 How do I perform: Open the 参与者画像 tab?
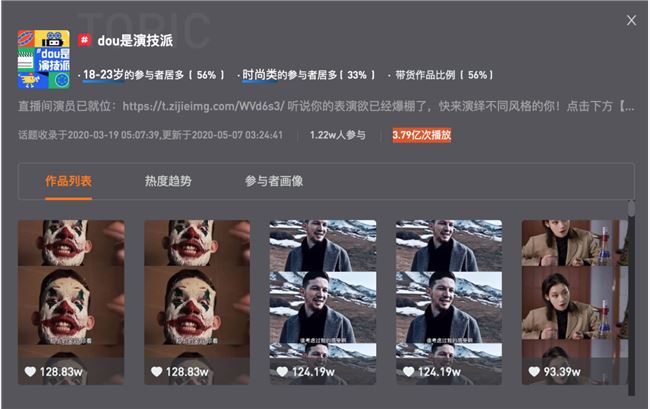[274, 181]
